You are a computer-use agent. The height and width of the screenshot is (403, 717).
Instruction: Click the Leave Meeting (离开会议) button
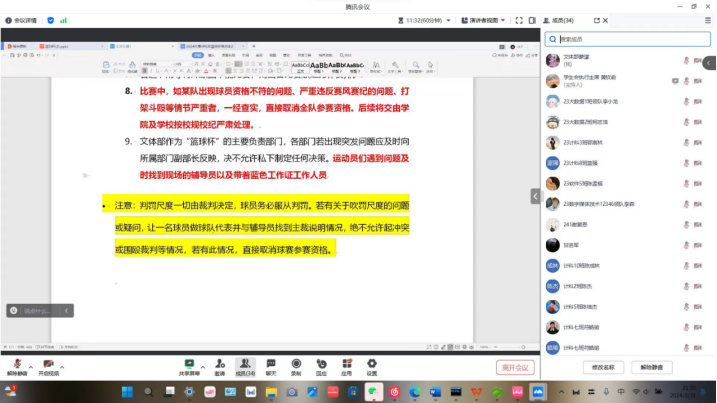tap(514, 367)
